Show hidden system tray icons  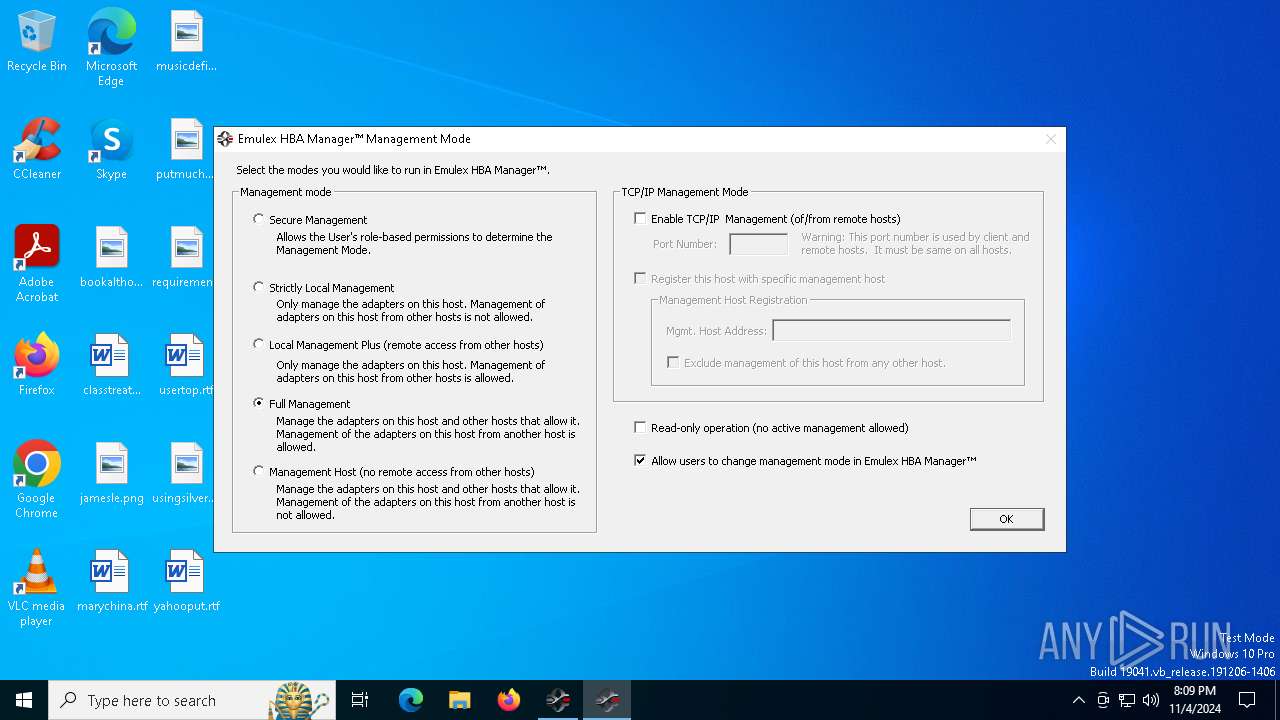click(1078, 700)
